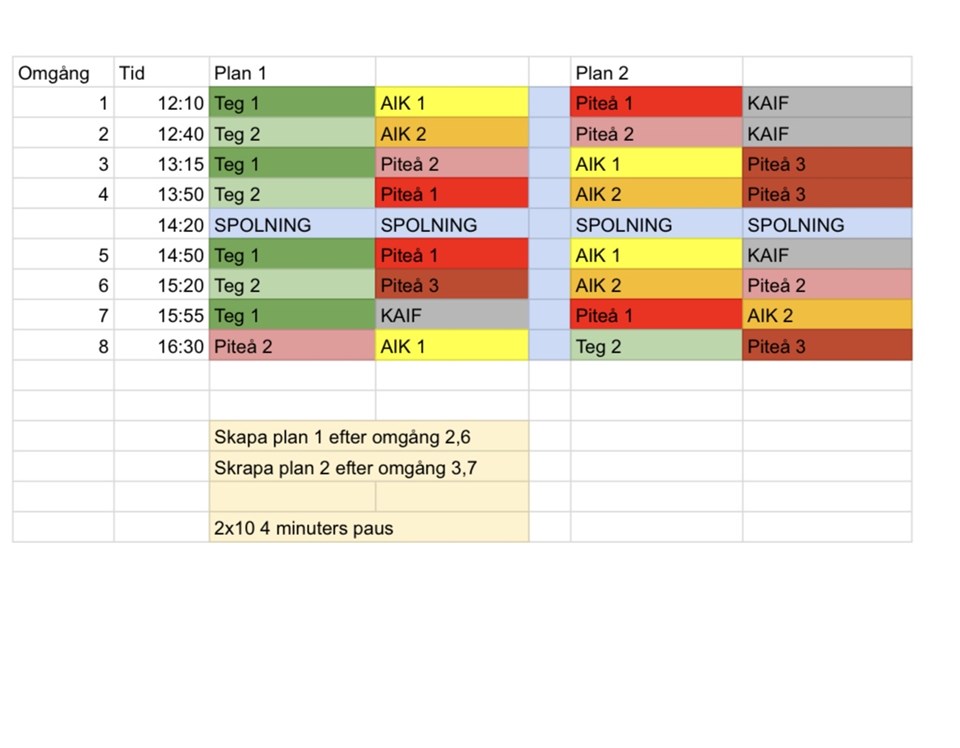Click the Omgång column header cell
960x748 pixels.
(63, 73)
